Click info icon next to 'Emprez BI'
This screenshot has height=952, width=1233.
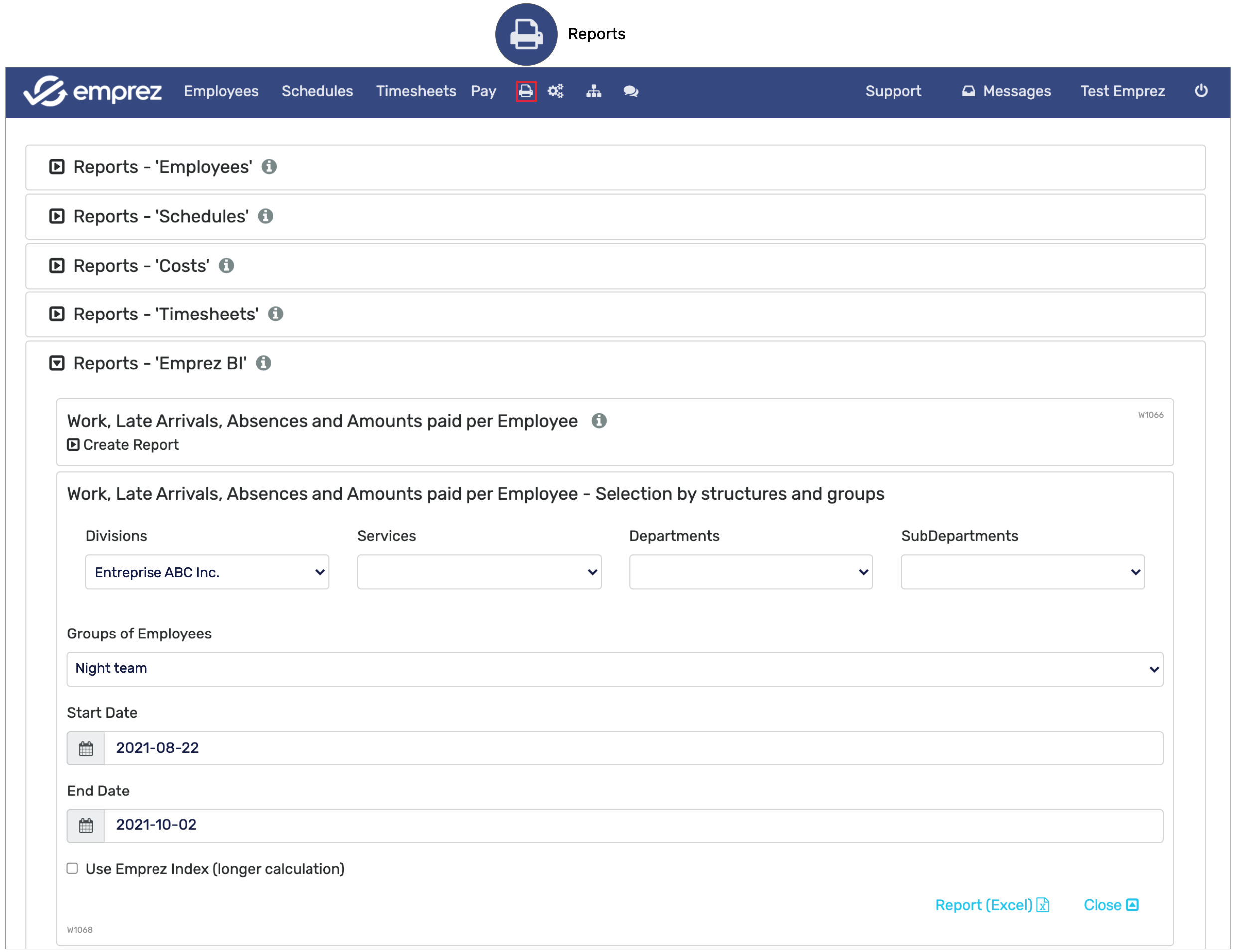pos(263,363)
